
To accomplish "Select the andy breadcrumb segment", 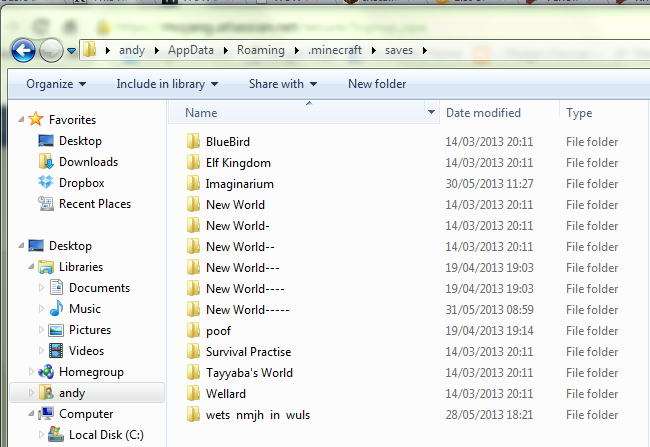I will (x=132, y=50).
